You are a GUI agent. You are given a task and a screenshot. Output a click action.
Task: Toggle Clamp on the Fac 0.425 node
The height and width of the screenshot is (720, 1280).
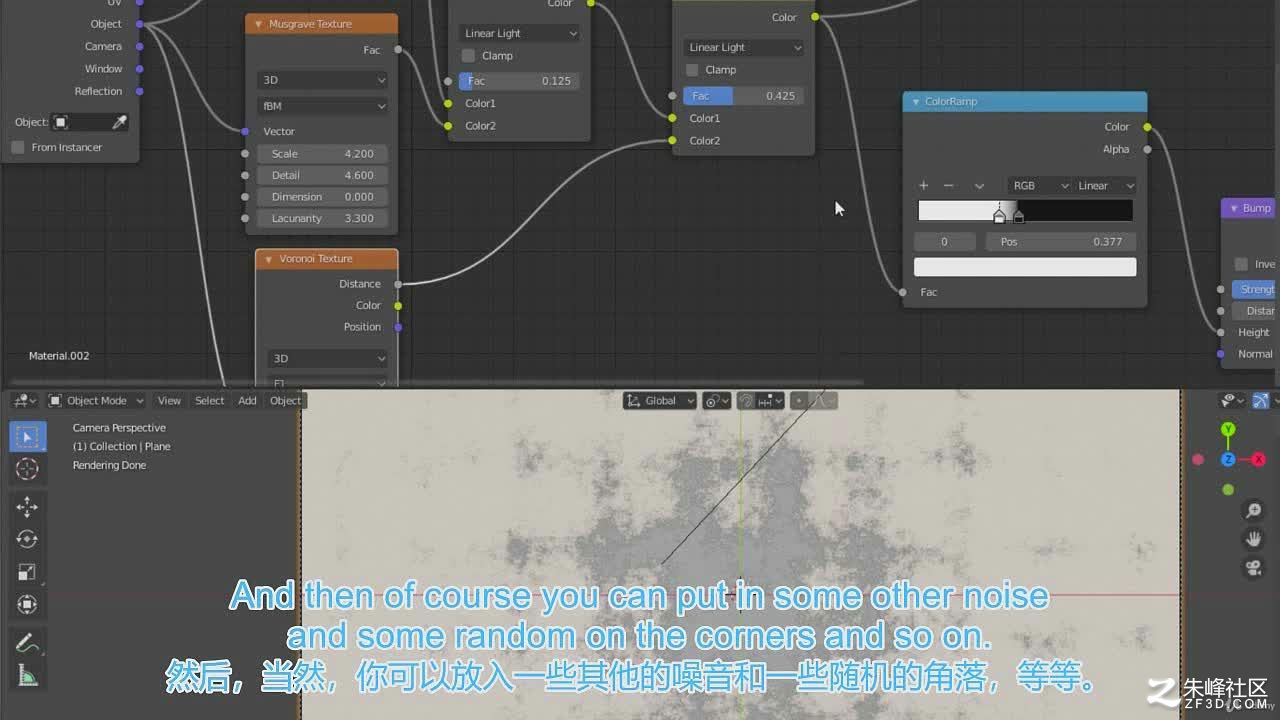pyautogui.click(x=692, y=70)
